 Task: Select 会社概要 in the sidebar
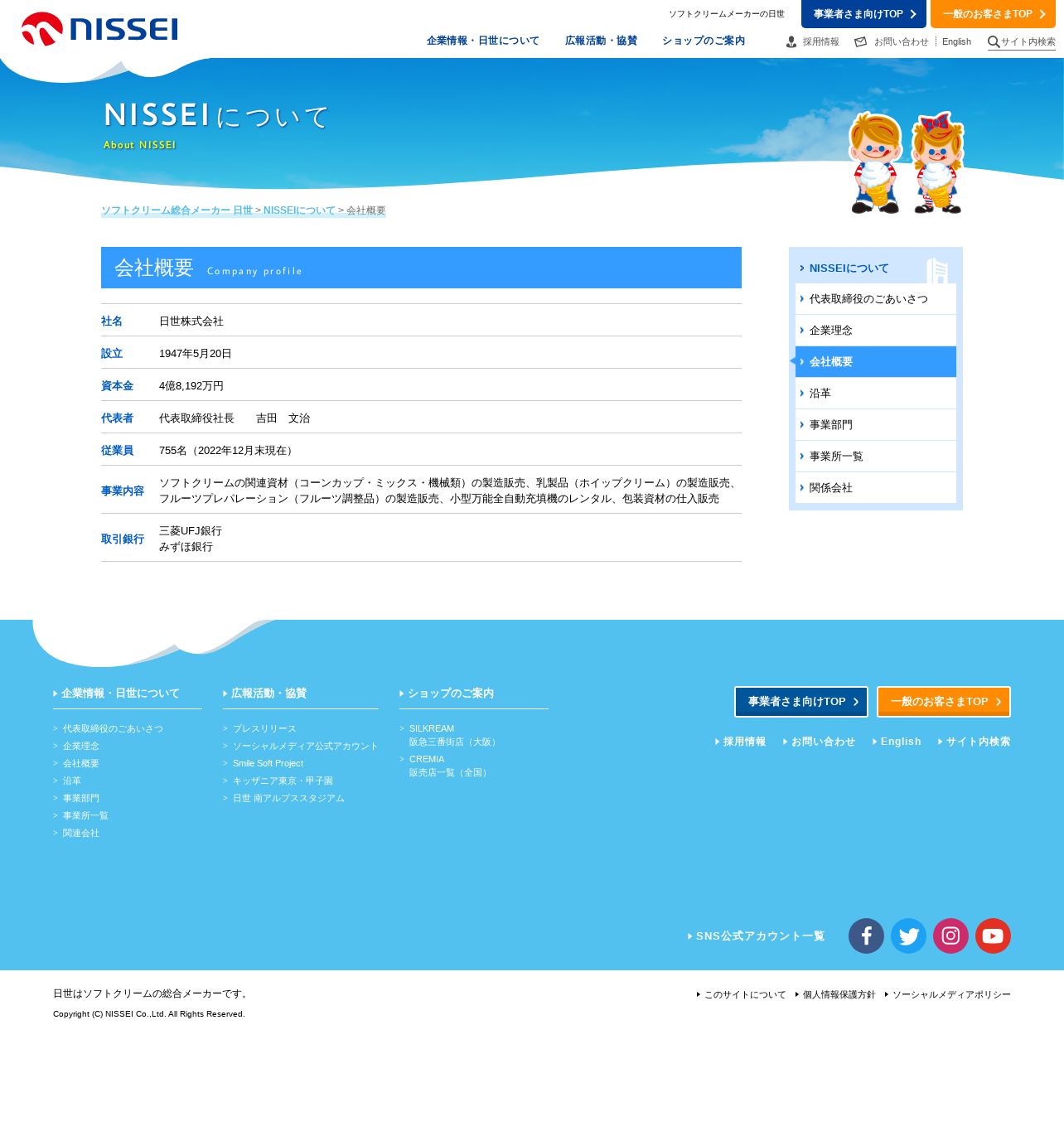click(876, 362)
